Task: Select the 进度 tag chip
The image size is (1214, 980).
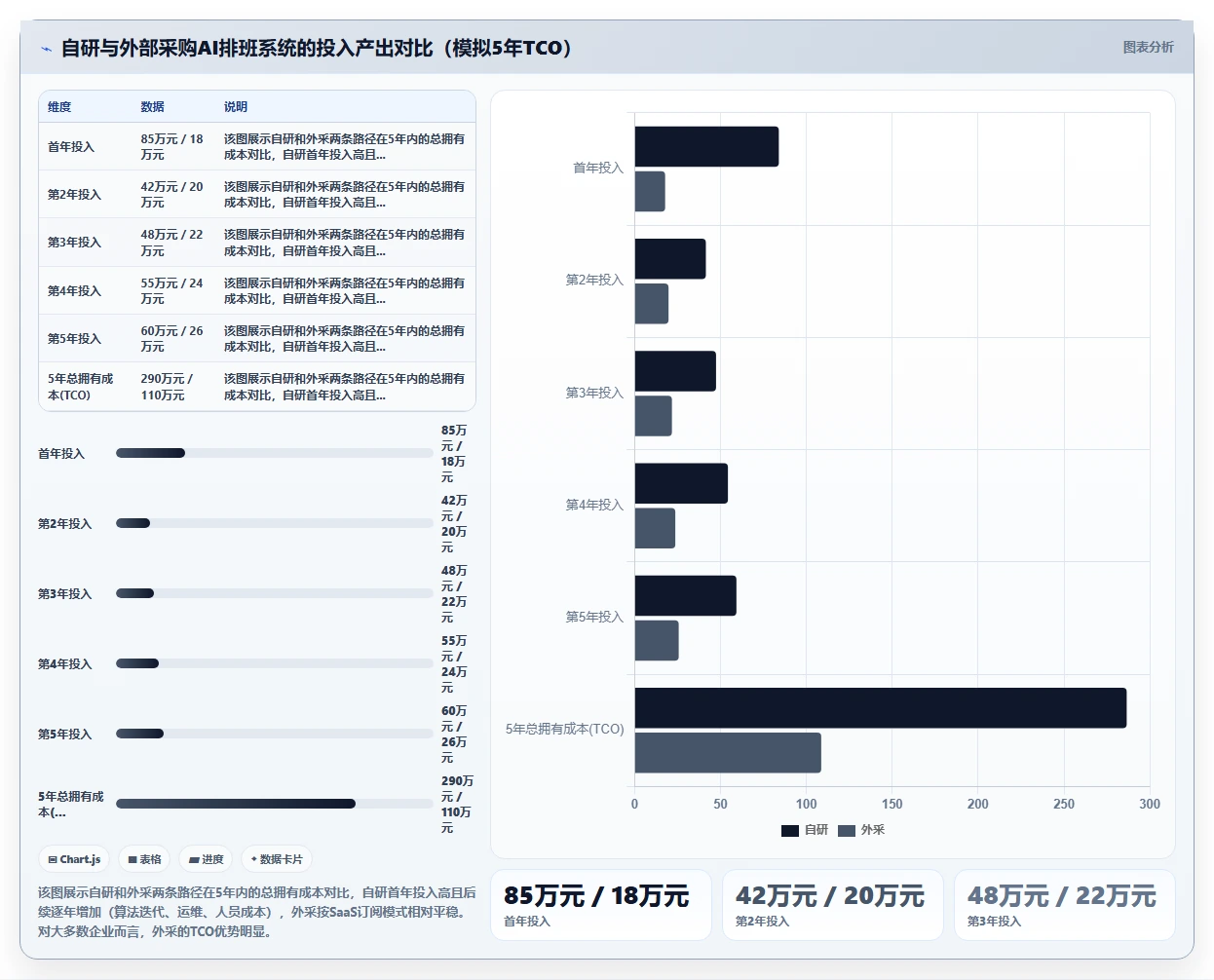Action: [x=207, y=859]
